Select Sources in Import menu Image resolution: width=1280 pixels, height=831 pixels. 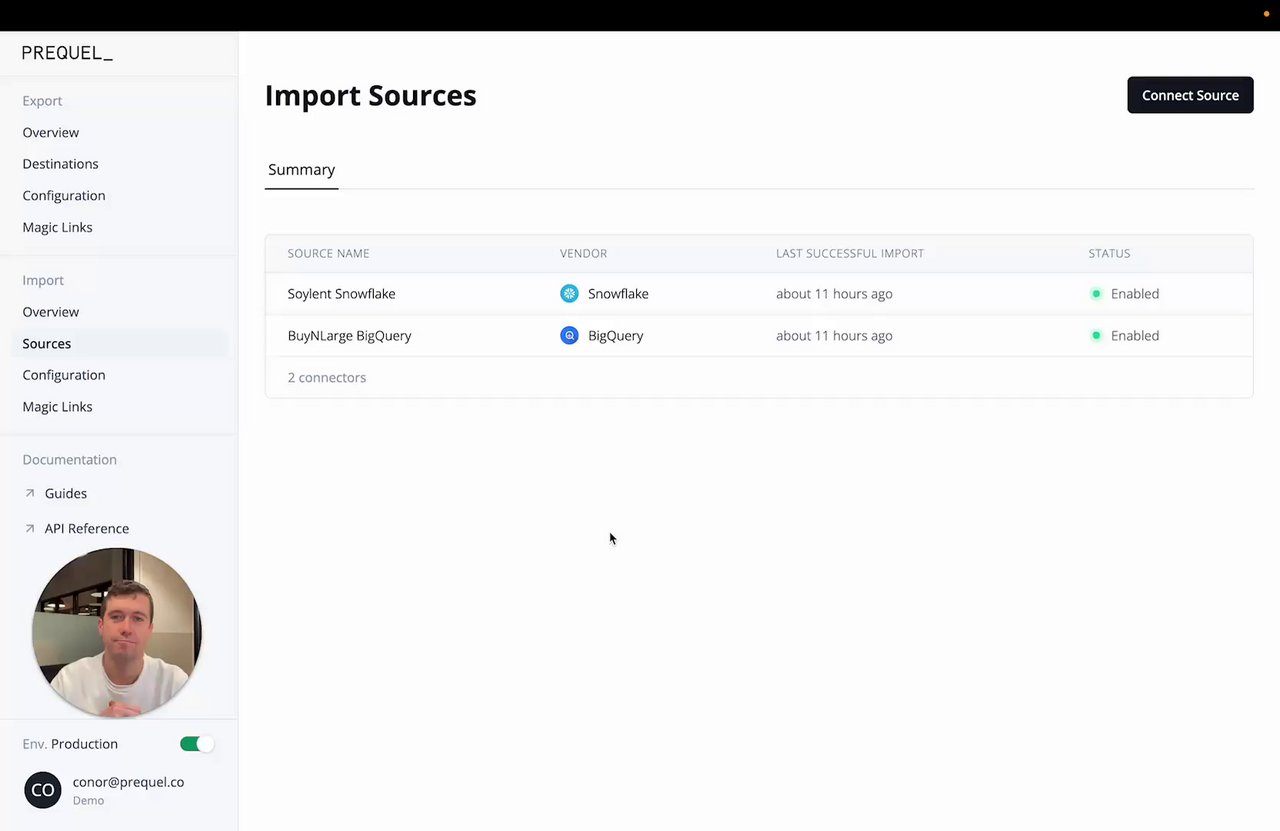(x=47, y=343)
